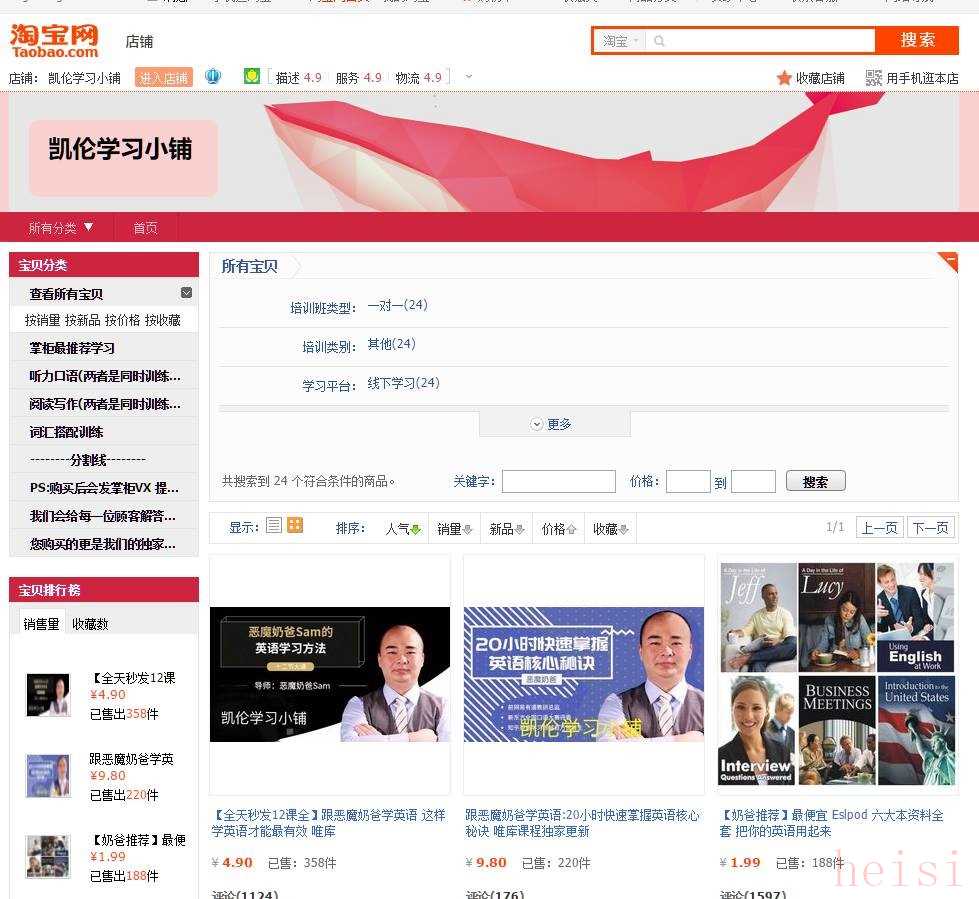Collapse the 查看所有宝贝 category toggle

pos(186,293)
